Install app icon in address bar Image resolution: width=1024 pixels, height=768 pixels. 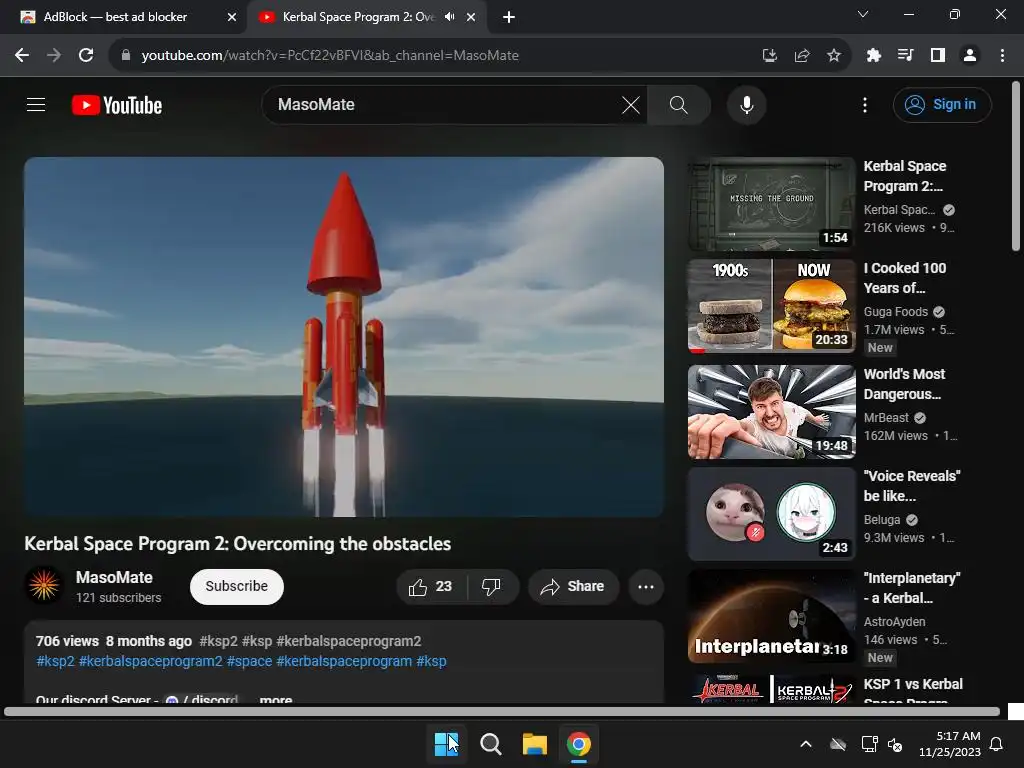click(x=770, y=56)
